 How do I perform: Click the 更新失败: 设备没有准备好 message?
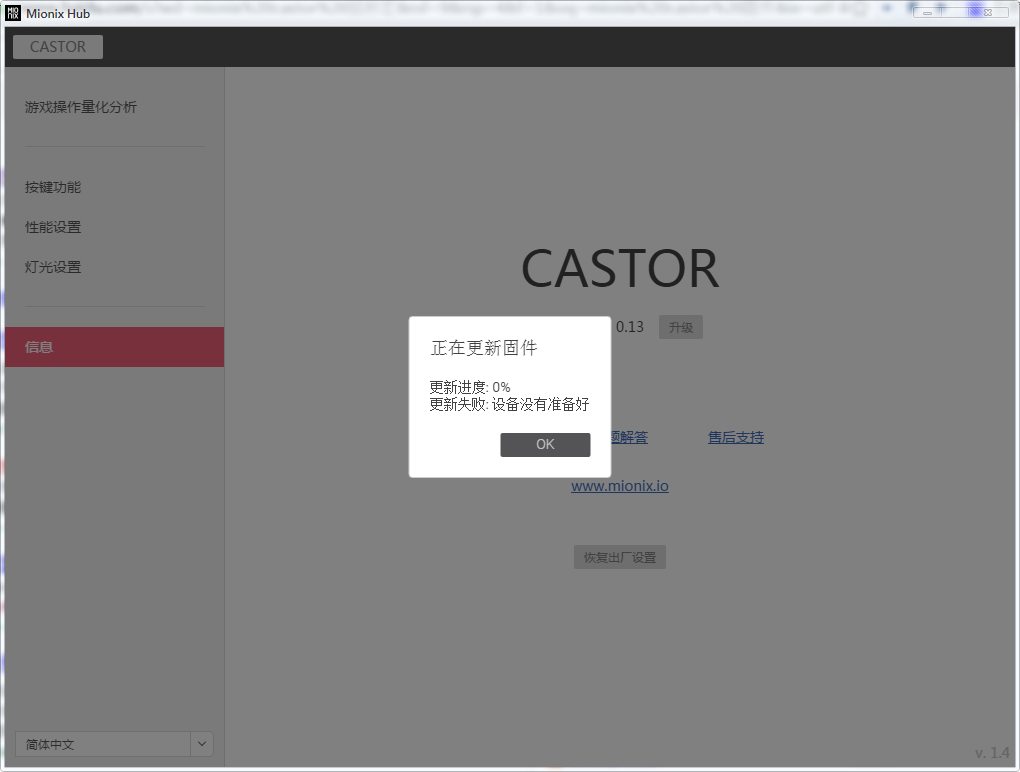click(509, 405)
